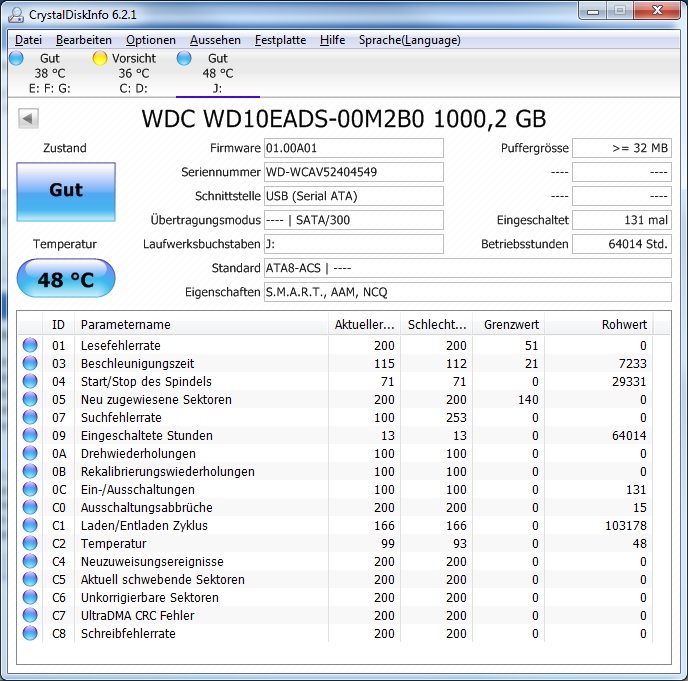Click the Betriebsstunden value 64014 Std.
This screenshot has height=681, width=688.
click(622, 244)
